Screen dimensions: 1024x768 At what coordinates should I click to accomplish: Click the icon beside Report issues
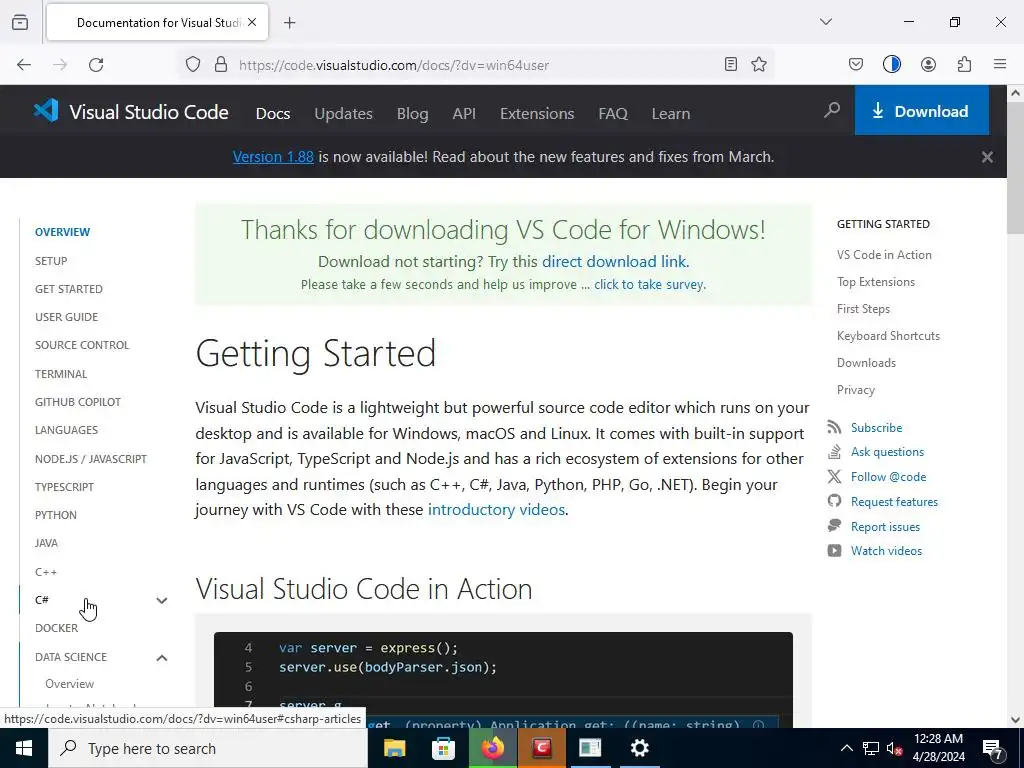pos(834,526)
